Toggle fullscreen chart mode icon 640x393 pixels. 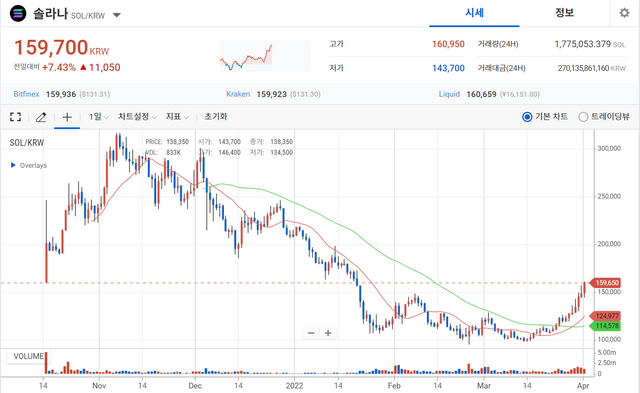[16, 117]
